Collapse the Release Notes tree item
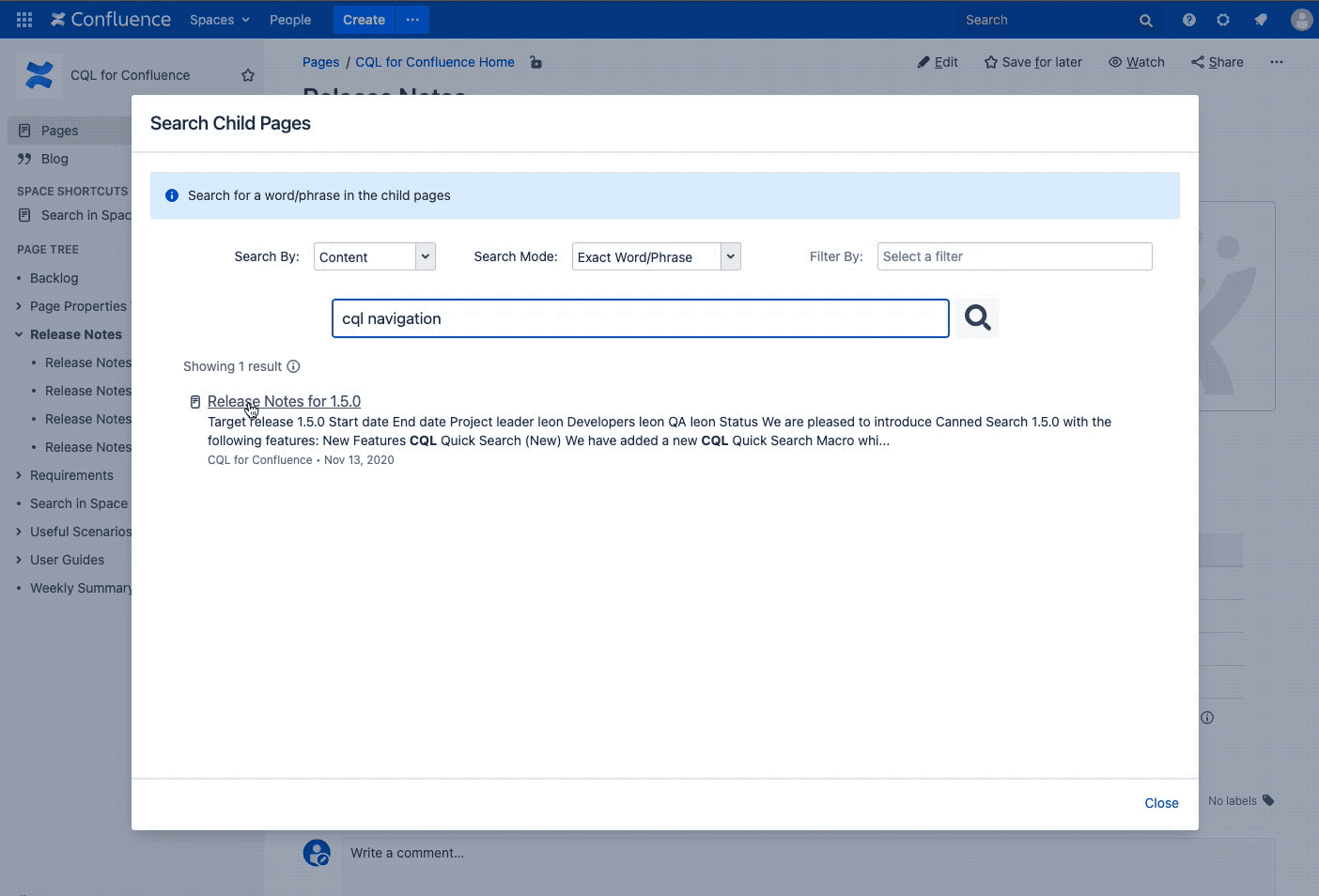This screenshot has width=1319, height=896. click(x=18, y=334)
